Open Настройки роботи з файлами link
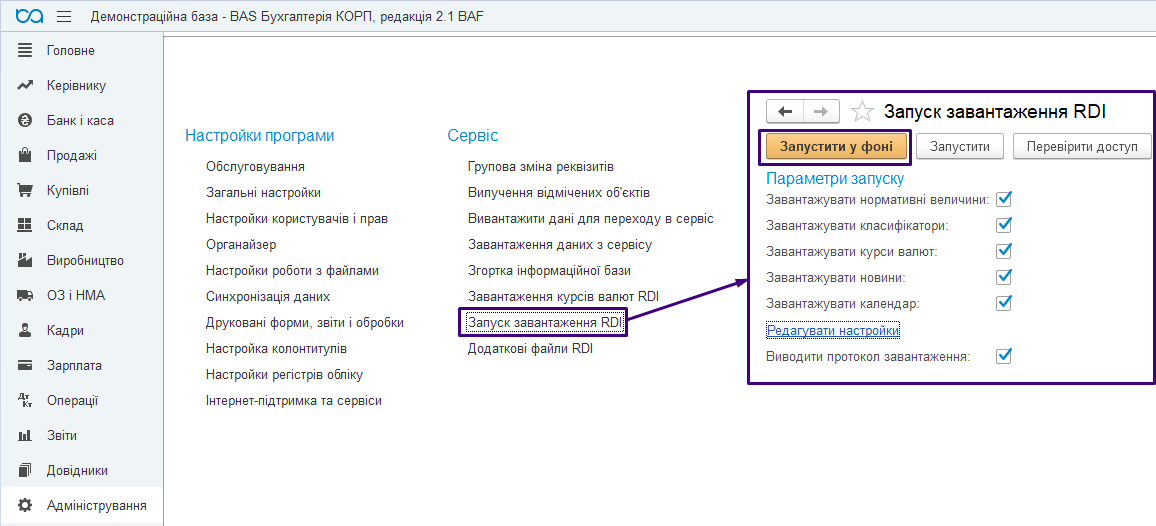The width and height of the screenshot is (1156, 526). (292, 271)
